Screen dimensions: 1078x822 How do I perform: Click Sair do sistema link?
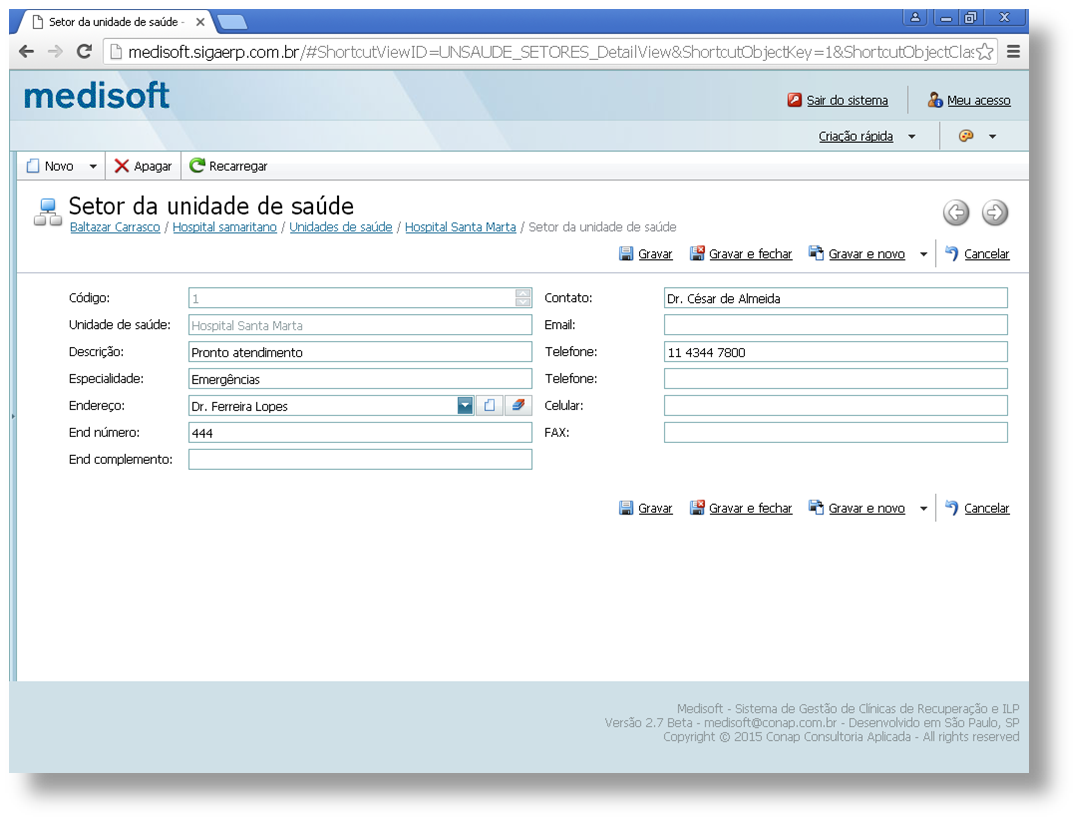point(847,100)
